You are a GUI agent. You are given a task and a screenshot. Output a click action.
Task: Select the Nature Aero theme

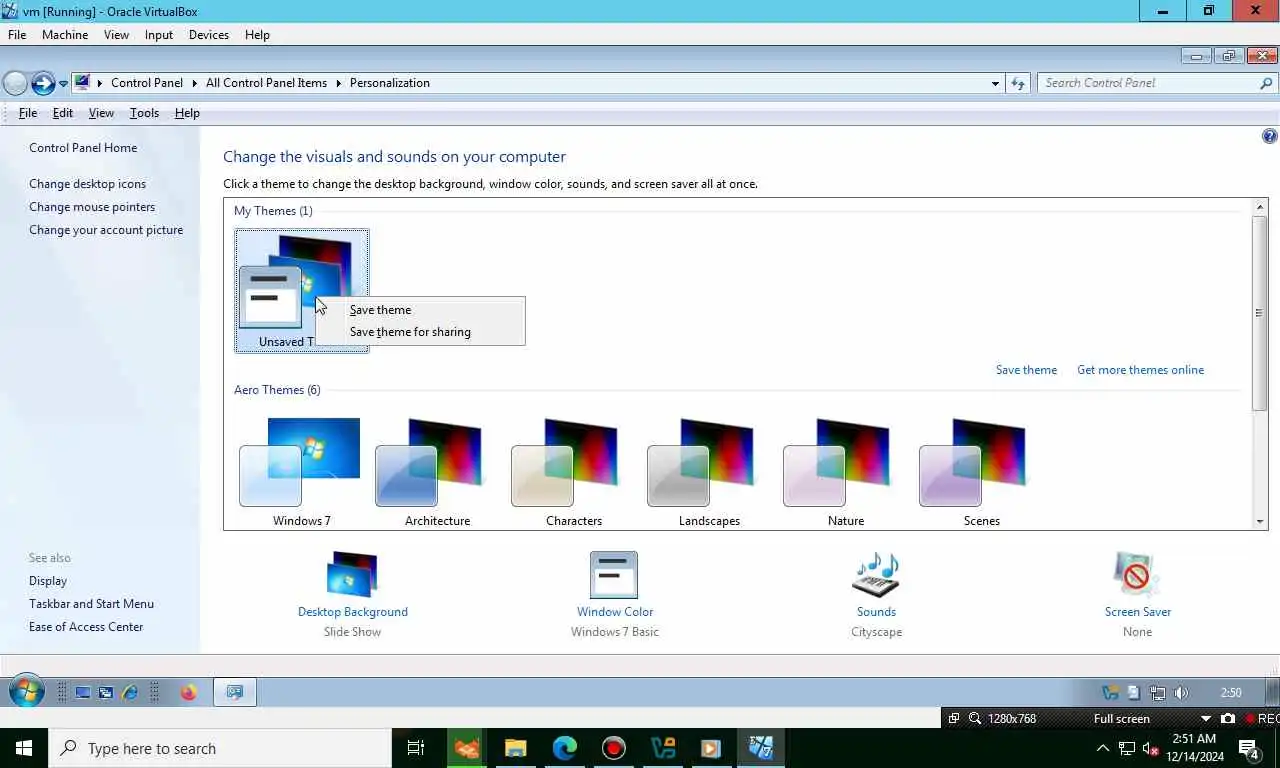tap(845, 472)
